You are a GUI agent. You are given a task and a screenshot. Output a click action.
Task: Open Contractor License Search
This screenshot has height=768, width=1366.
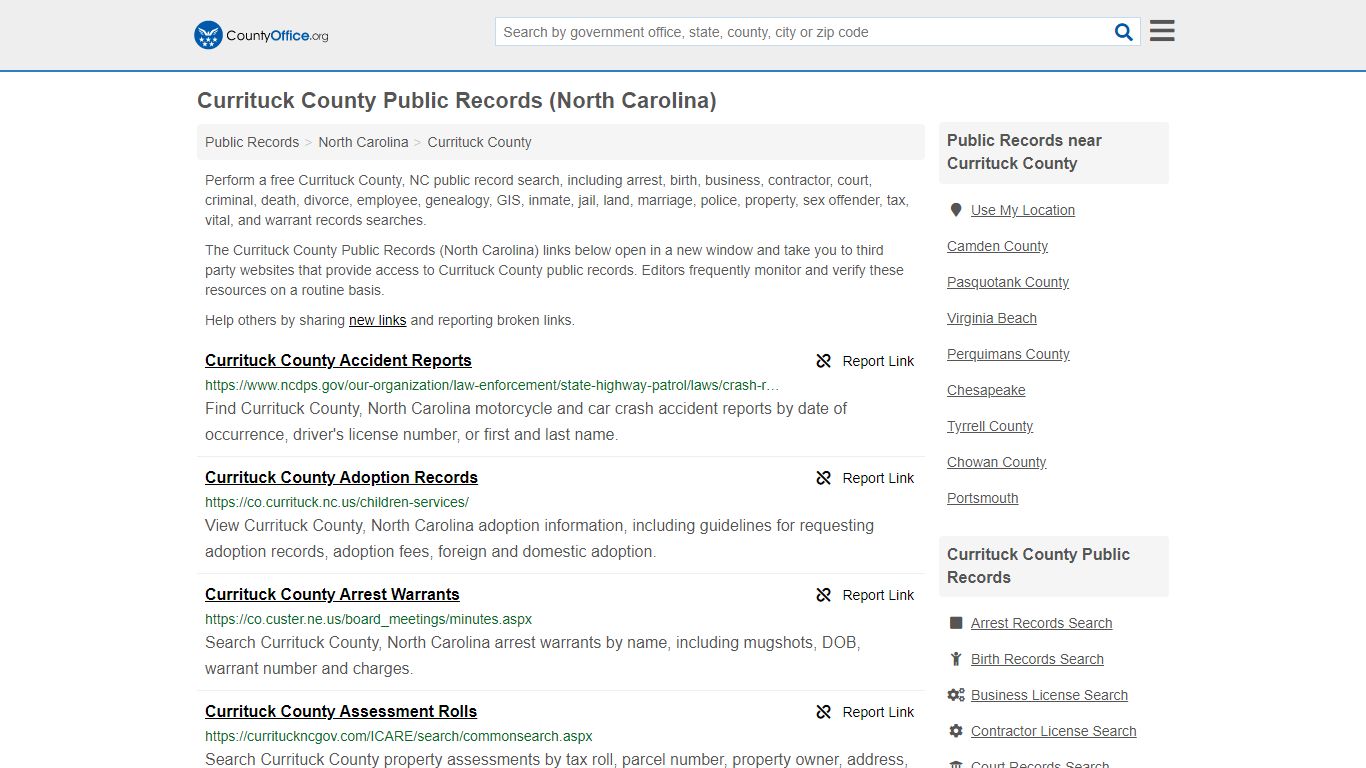(x=1053, y=731)
